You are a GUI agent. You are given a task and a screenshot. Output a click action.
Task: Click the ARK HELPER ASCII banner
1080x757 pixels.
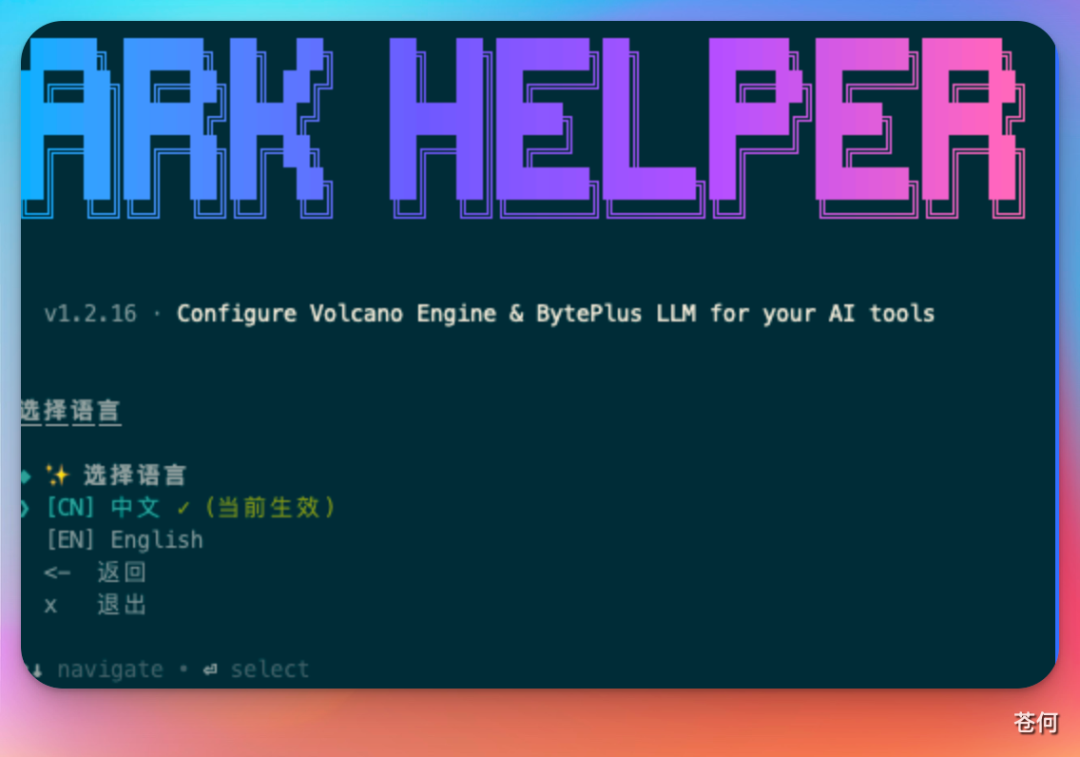tap(523, 127)
